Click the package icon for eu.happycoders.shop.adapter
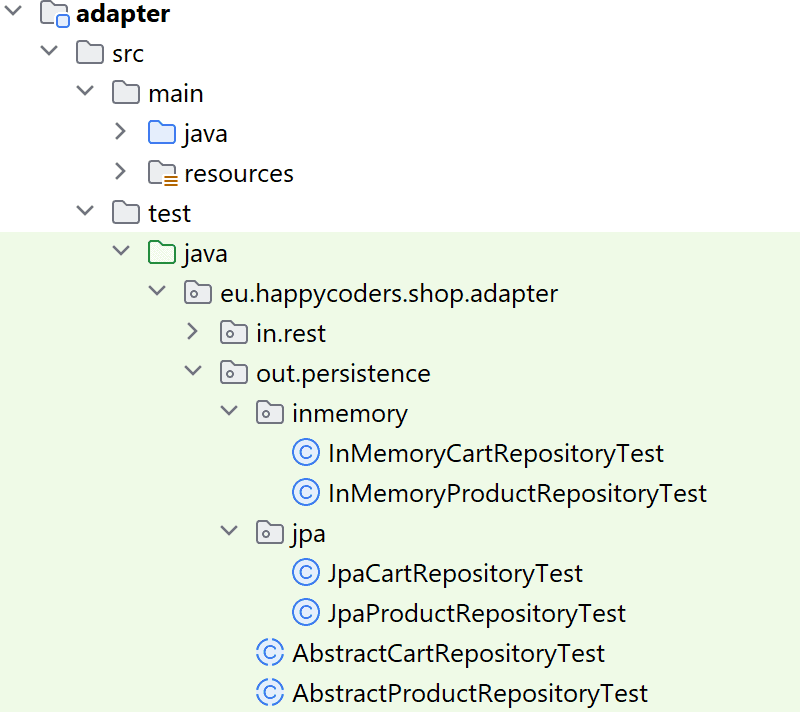This screenshot has width=800, height=712. (x=198, y=292)
